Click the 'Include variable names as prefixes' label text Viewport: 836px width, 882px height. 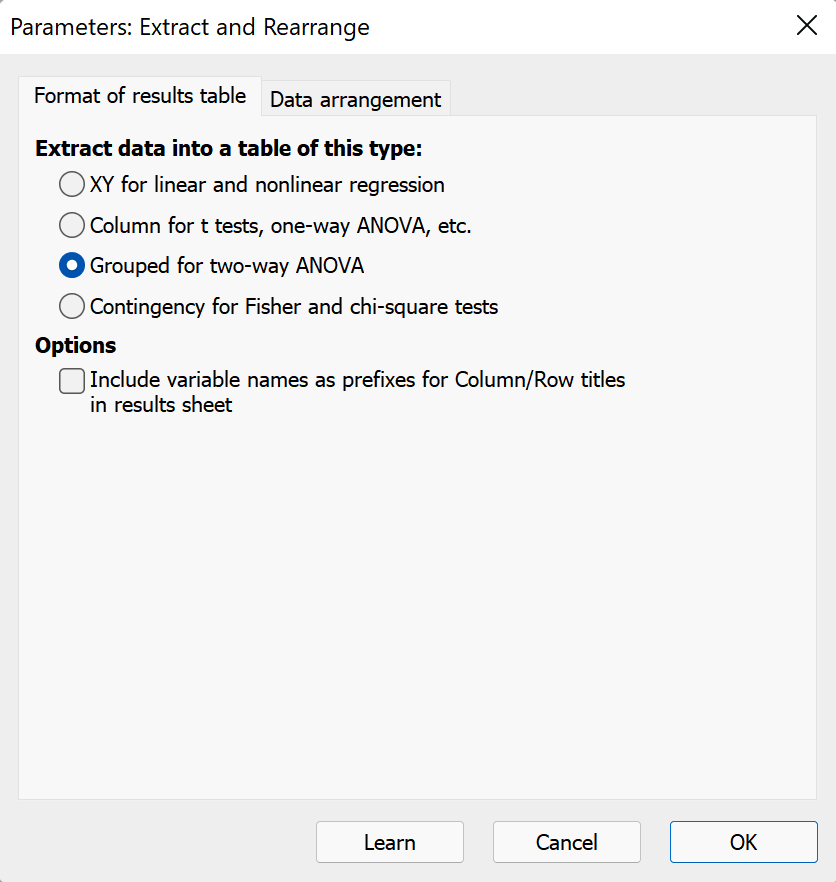coord(357,380)
